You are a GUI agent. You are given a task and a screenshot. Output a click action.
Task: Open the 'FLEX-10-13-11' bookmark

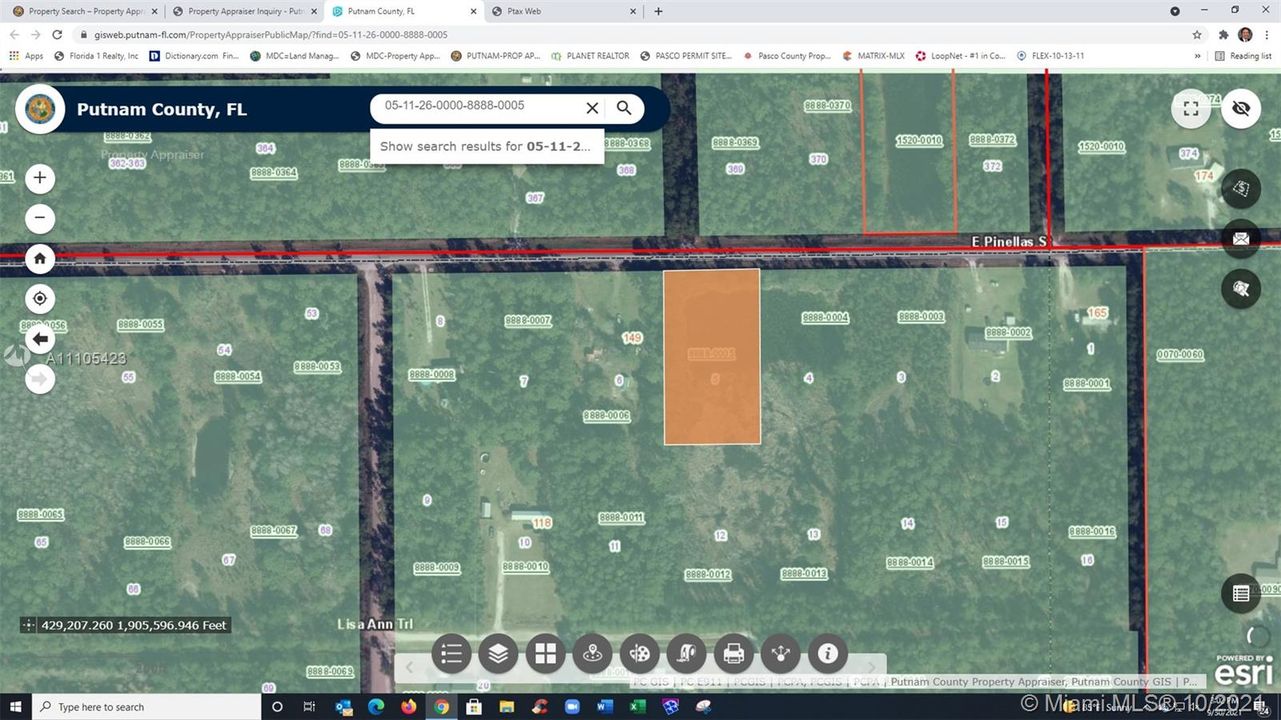point(1050,56)
